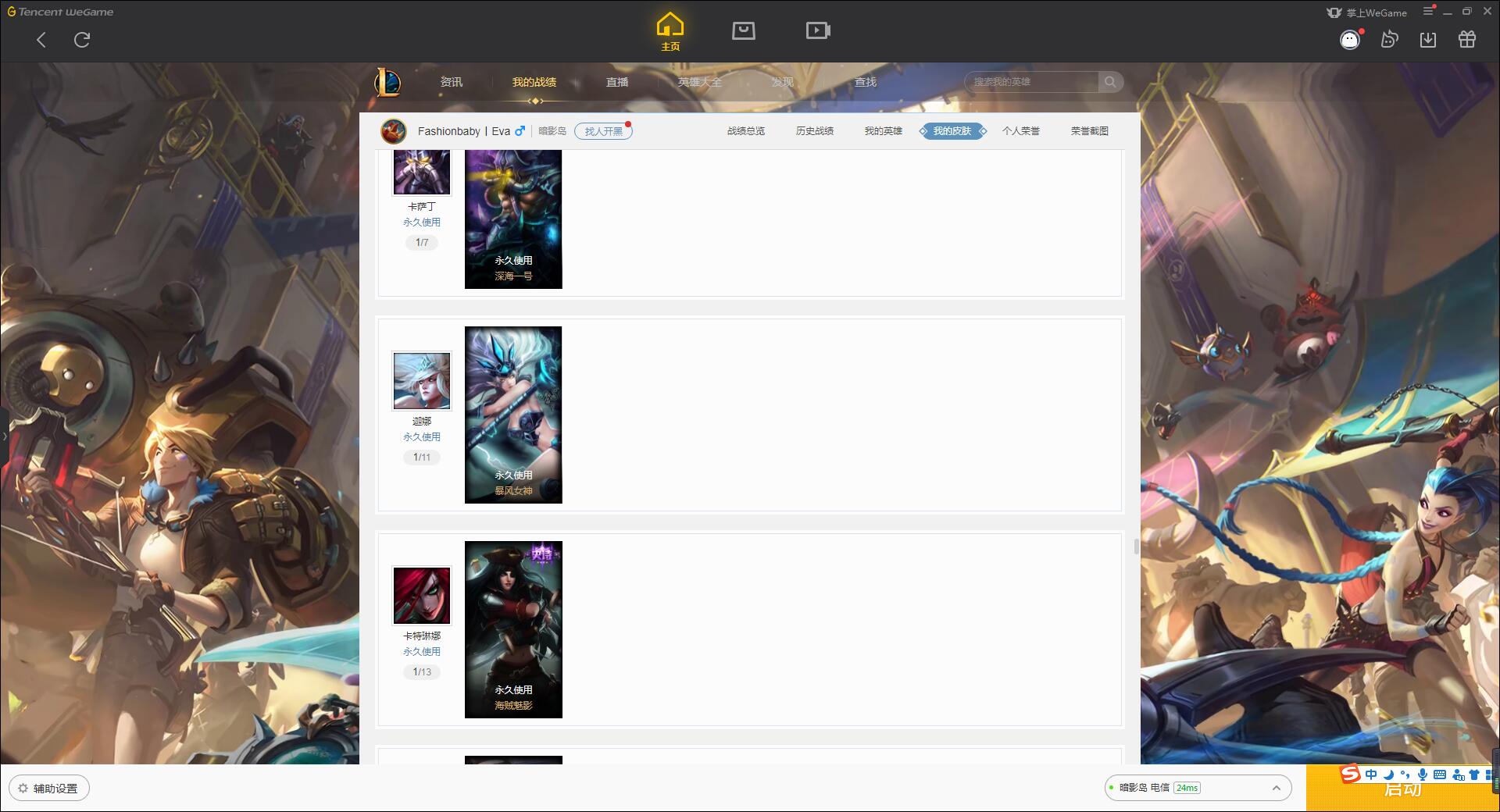
Task: Click the 卡特琳娜 champion portrait
Action: tap(422, 596)
